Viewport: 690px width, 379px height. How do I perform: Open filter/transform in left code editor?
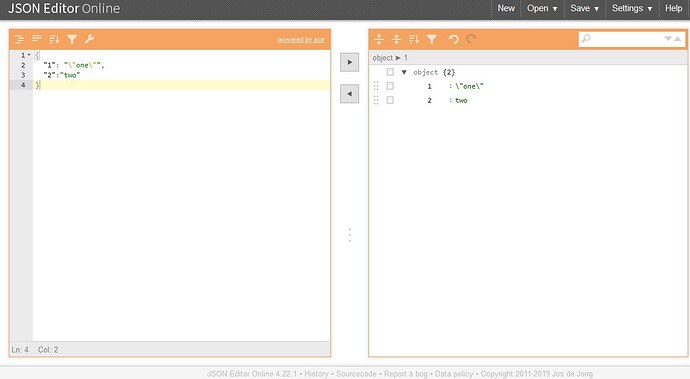72,39
